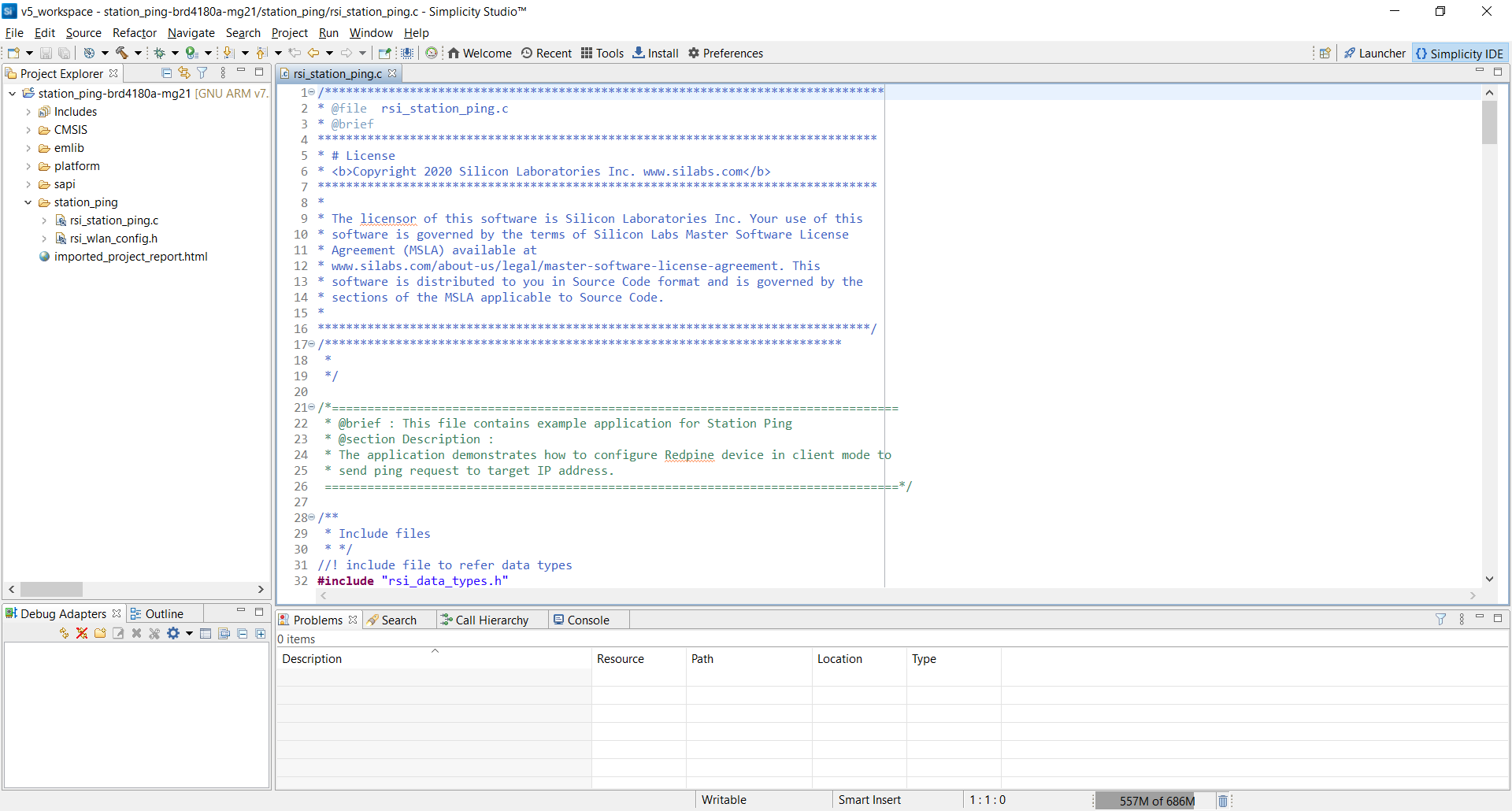Open the Filters icon in Problems view
The width and height of the screenshot is (1512, 811).
point(1441,620)
